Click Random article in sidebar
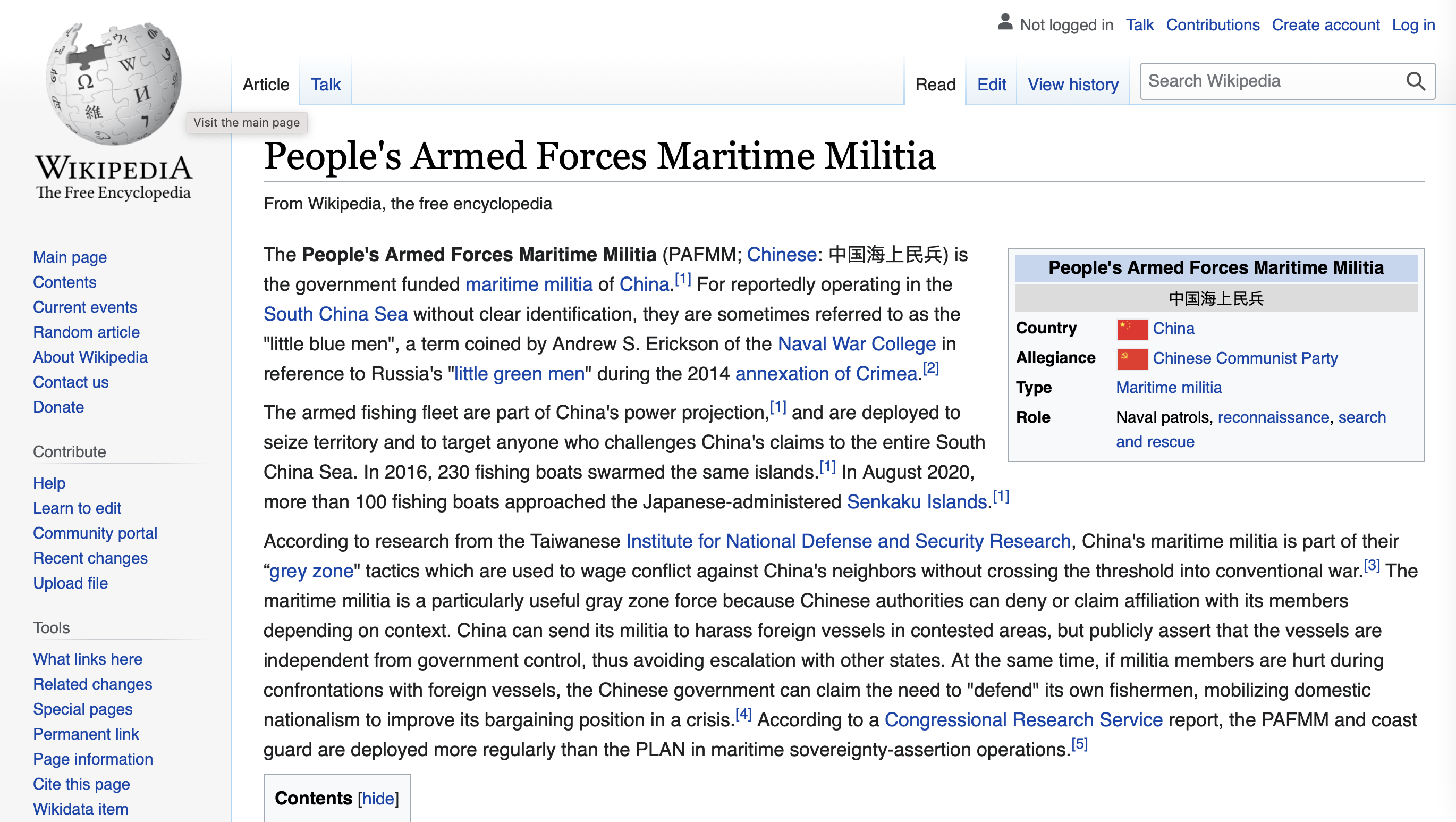1456x822 pixels. pos(86,332)
